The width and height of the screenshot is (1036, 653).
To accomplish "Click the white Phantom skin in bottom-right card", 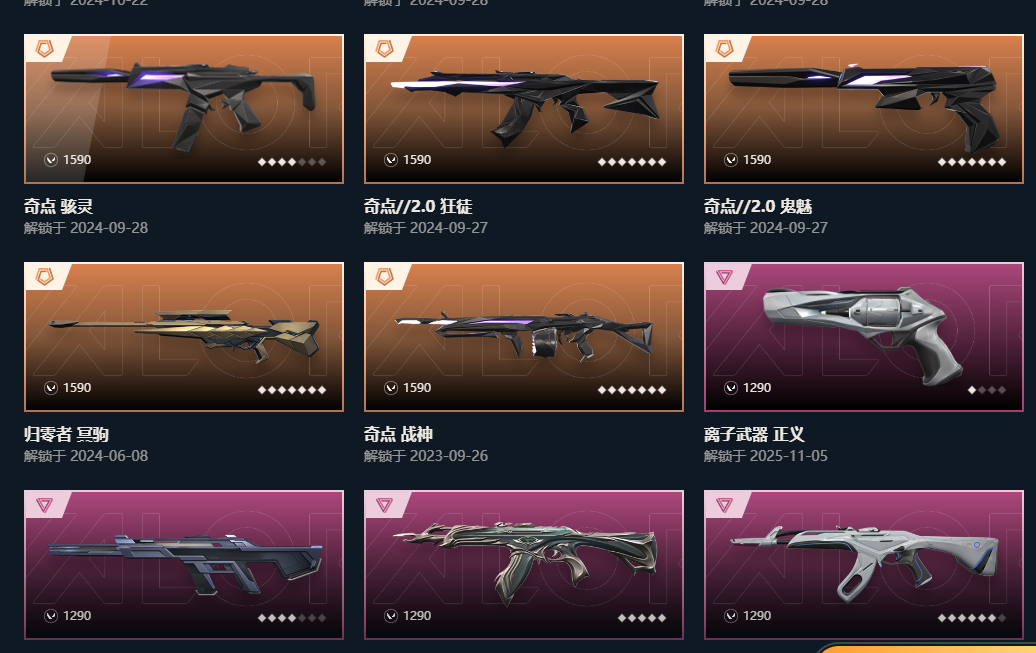I will pyautogui.click(x=864, y=560).
